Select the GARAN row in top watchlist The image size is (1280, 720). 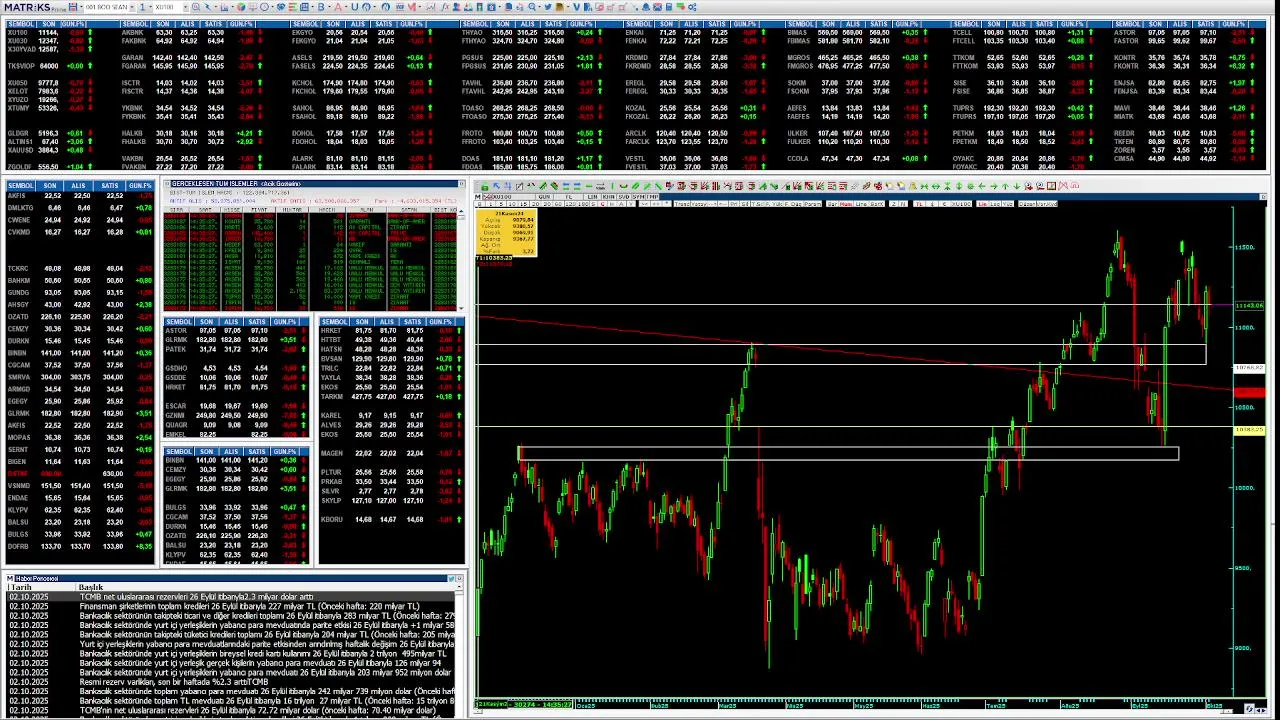(x=190, y=58)
